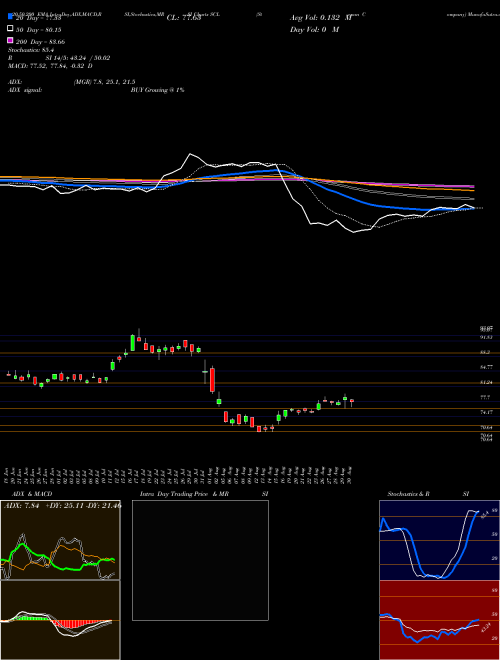Click the blue 20 Day legend swatch
This screenshot has height=660, width=500.
10,17
